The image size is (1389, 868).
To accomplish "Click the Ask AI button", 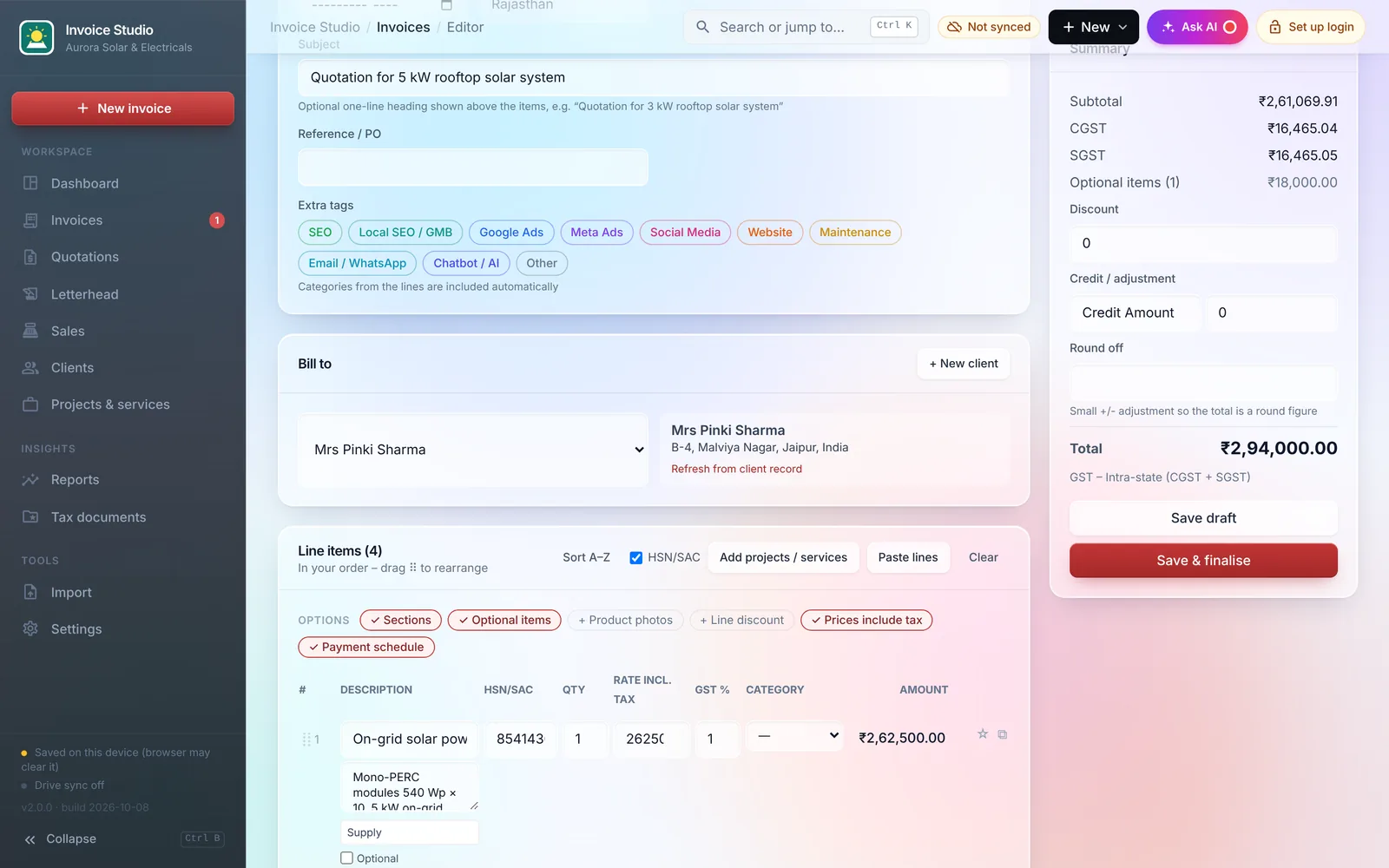I will point(1197,27).
